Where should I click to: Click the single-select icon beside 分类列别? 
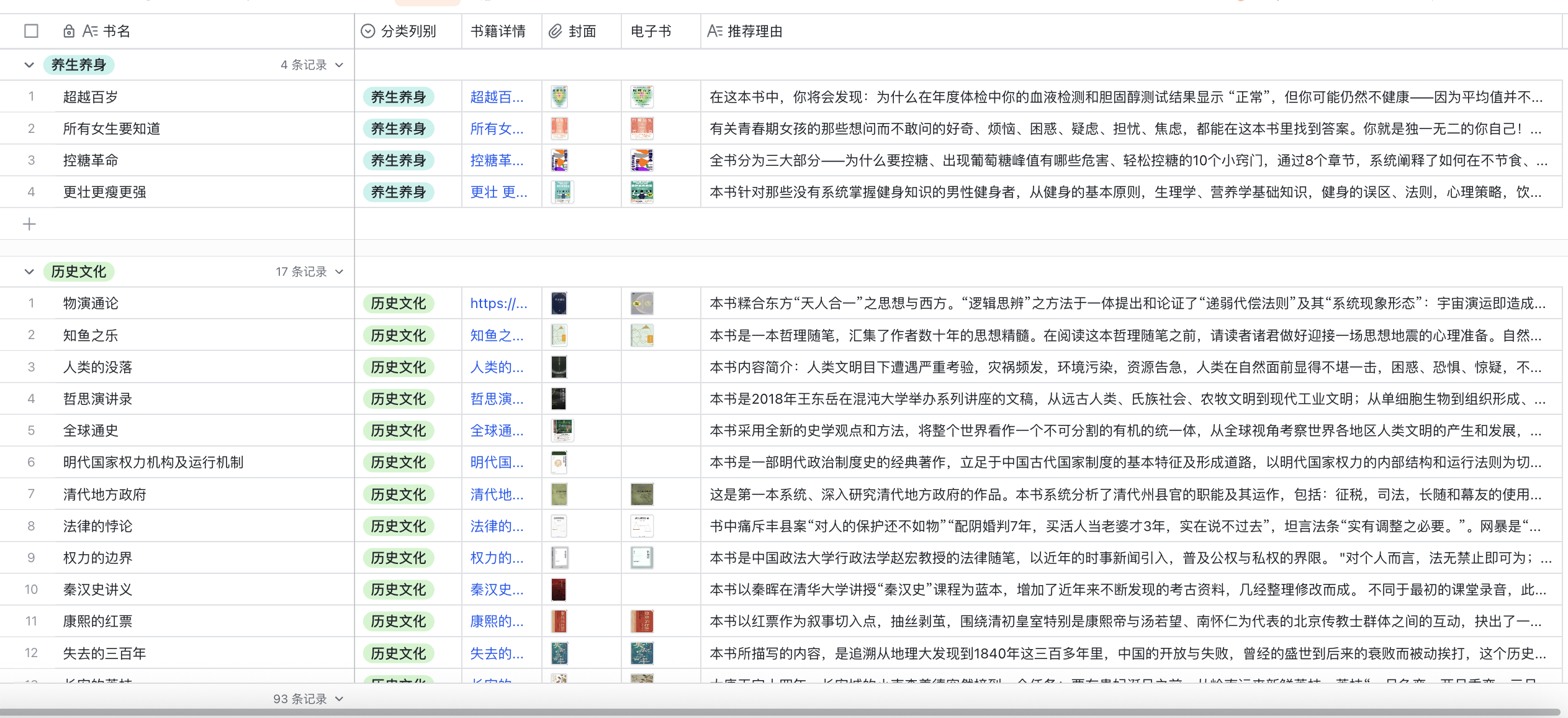(368, 31)
